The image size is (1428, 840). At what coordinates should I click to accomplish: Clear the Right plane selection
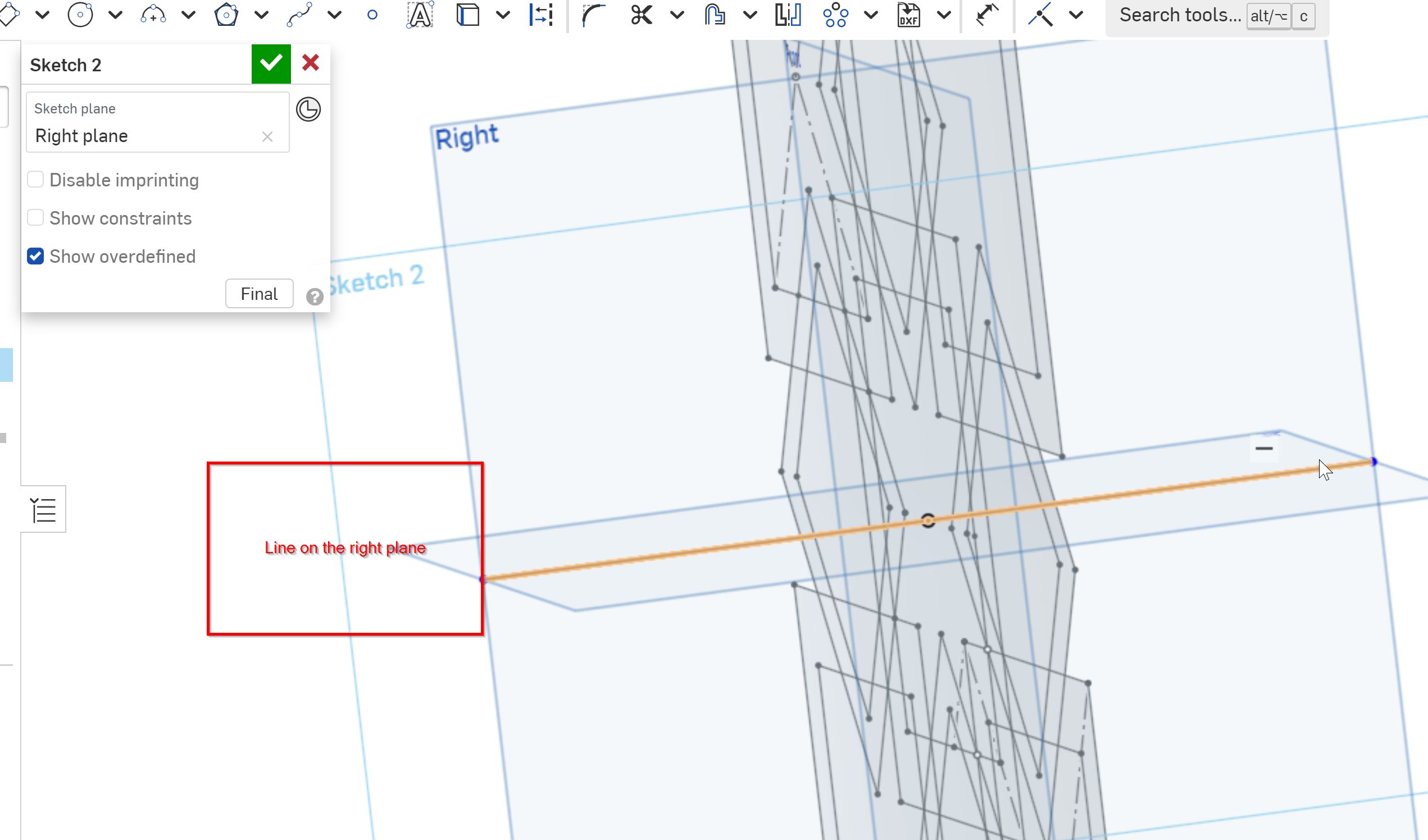click(267, 136)
